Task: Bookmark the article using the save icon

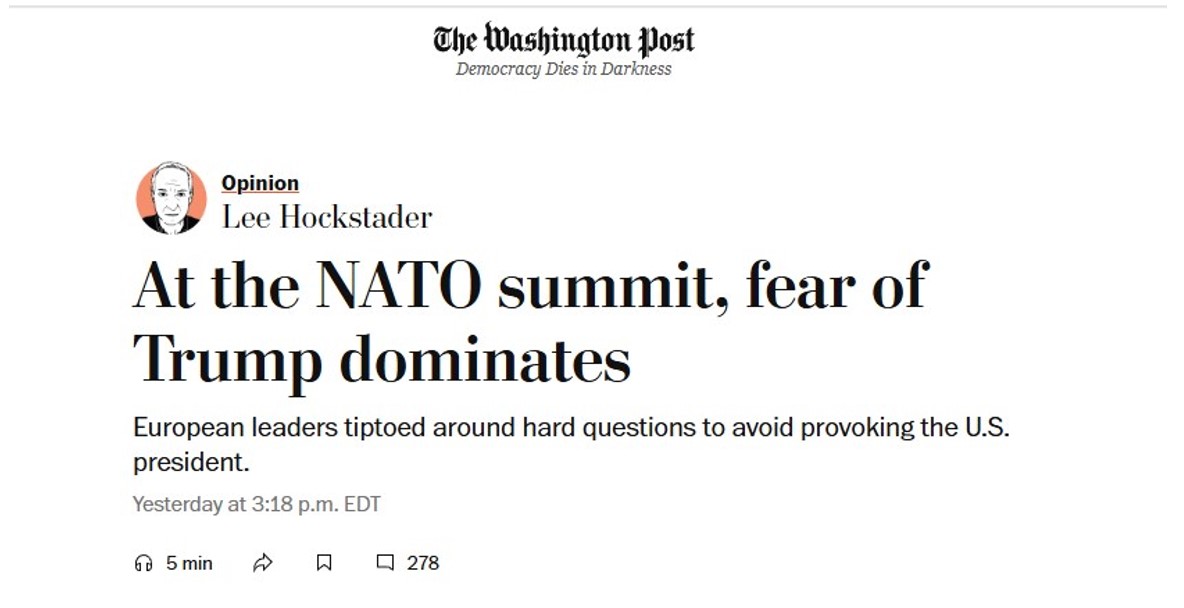Action: pos(322,562)
